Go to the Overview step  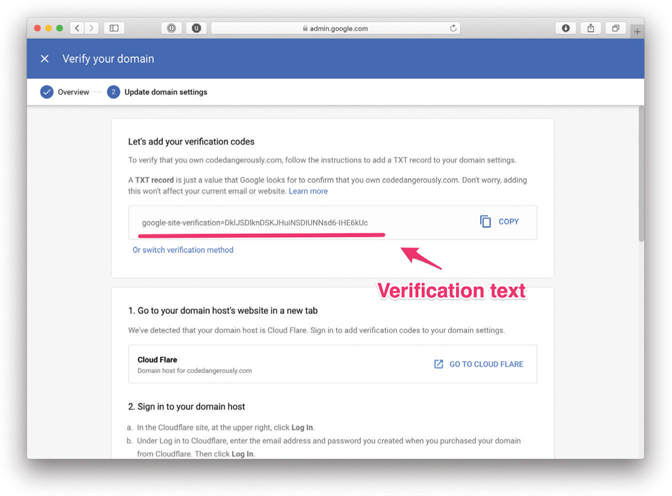click(x=65, y=92)
